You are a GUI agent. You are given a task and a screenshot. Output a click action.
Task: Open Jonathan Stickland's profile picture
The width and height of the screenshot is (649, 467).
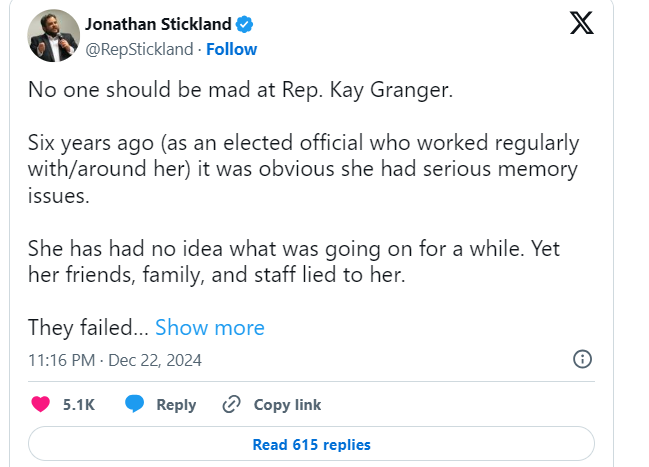(50, 35)
